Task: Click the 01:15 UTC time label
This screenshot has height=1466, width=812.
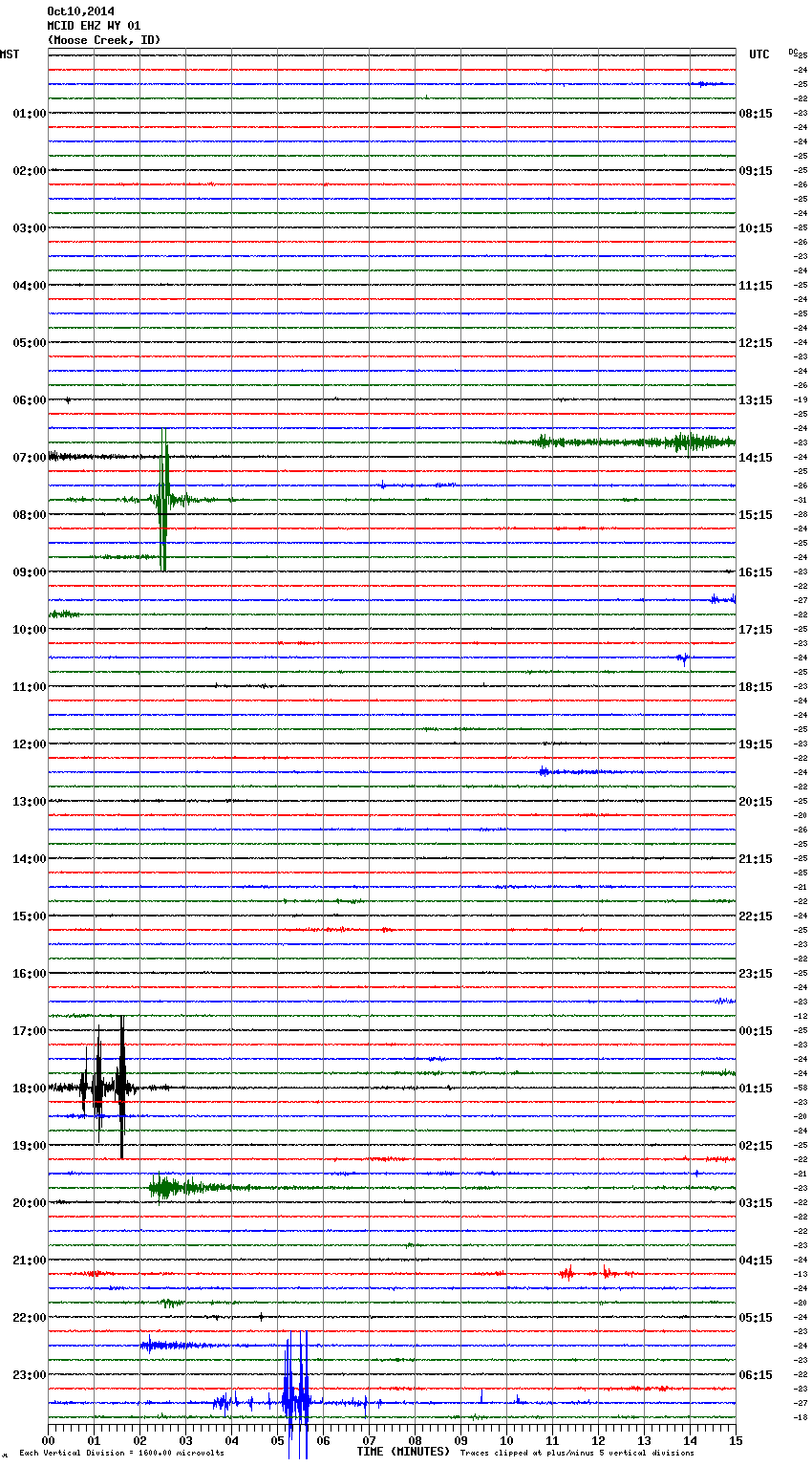Action: click(756, 1089)
